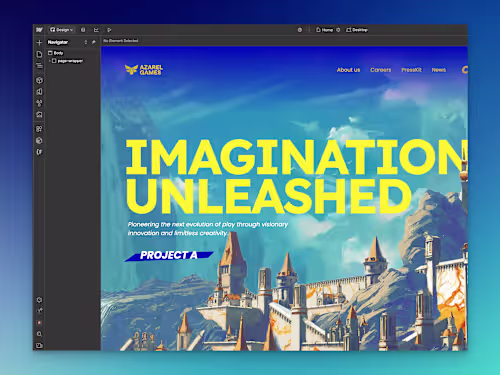The image size is (500, 375).
Task: Click the Webflow logo menu icon
Action: click(39, 30)
